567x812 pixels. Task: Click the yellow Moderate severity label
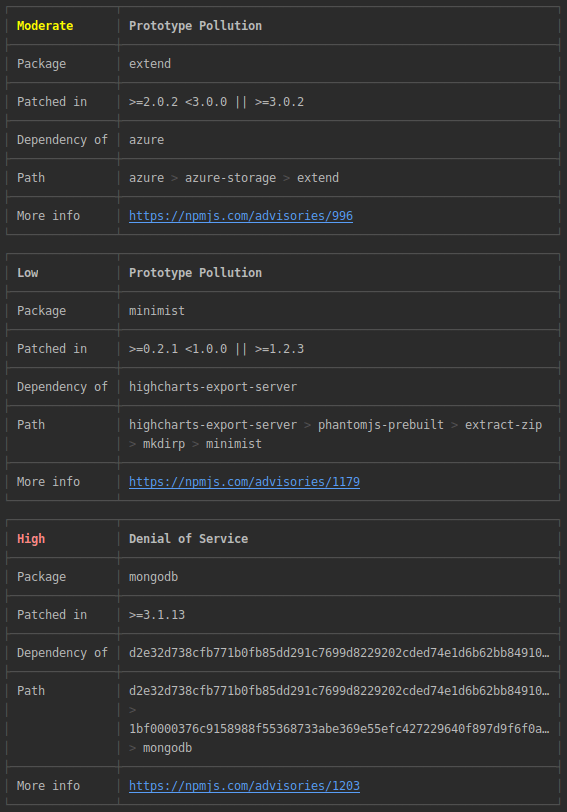coord(45,26)
